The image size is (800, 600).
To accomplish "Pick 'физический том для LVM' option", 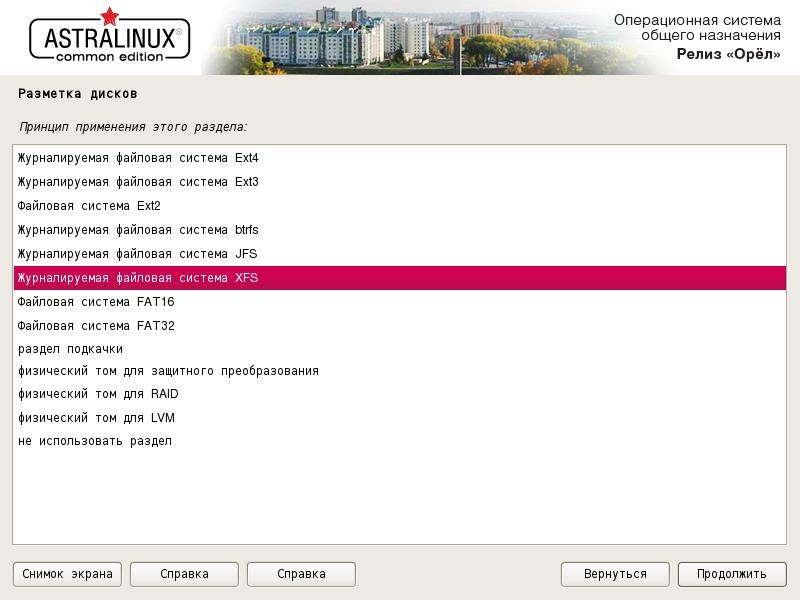I will click(x=96, y=418).
